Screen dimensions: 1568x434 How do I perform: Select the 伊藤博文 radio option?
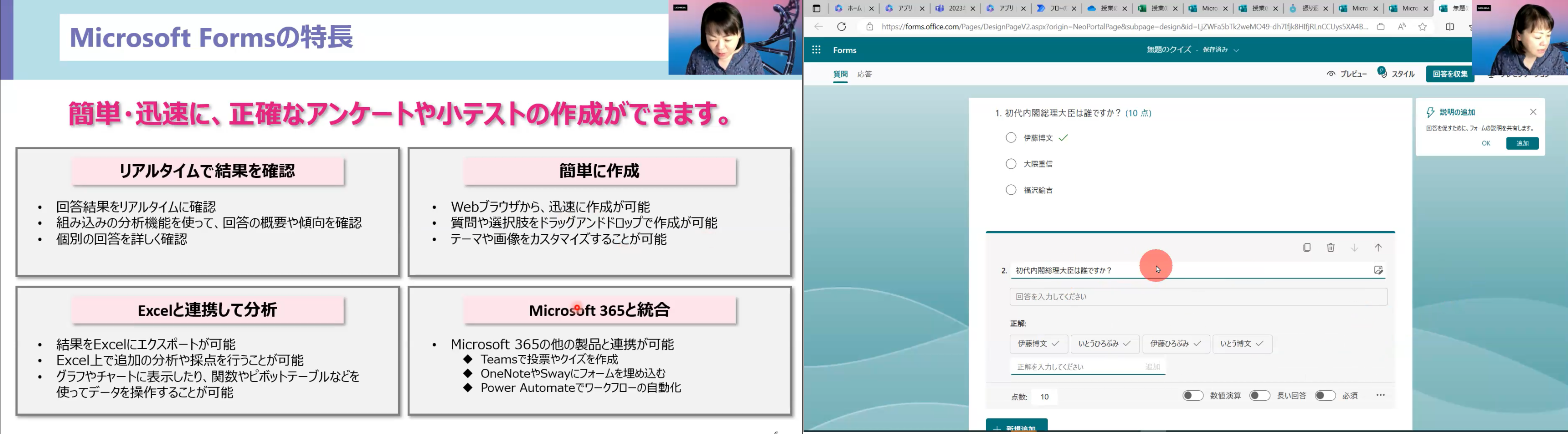point(1011,138)
